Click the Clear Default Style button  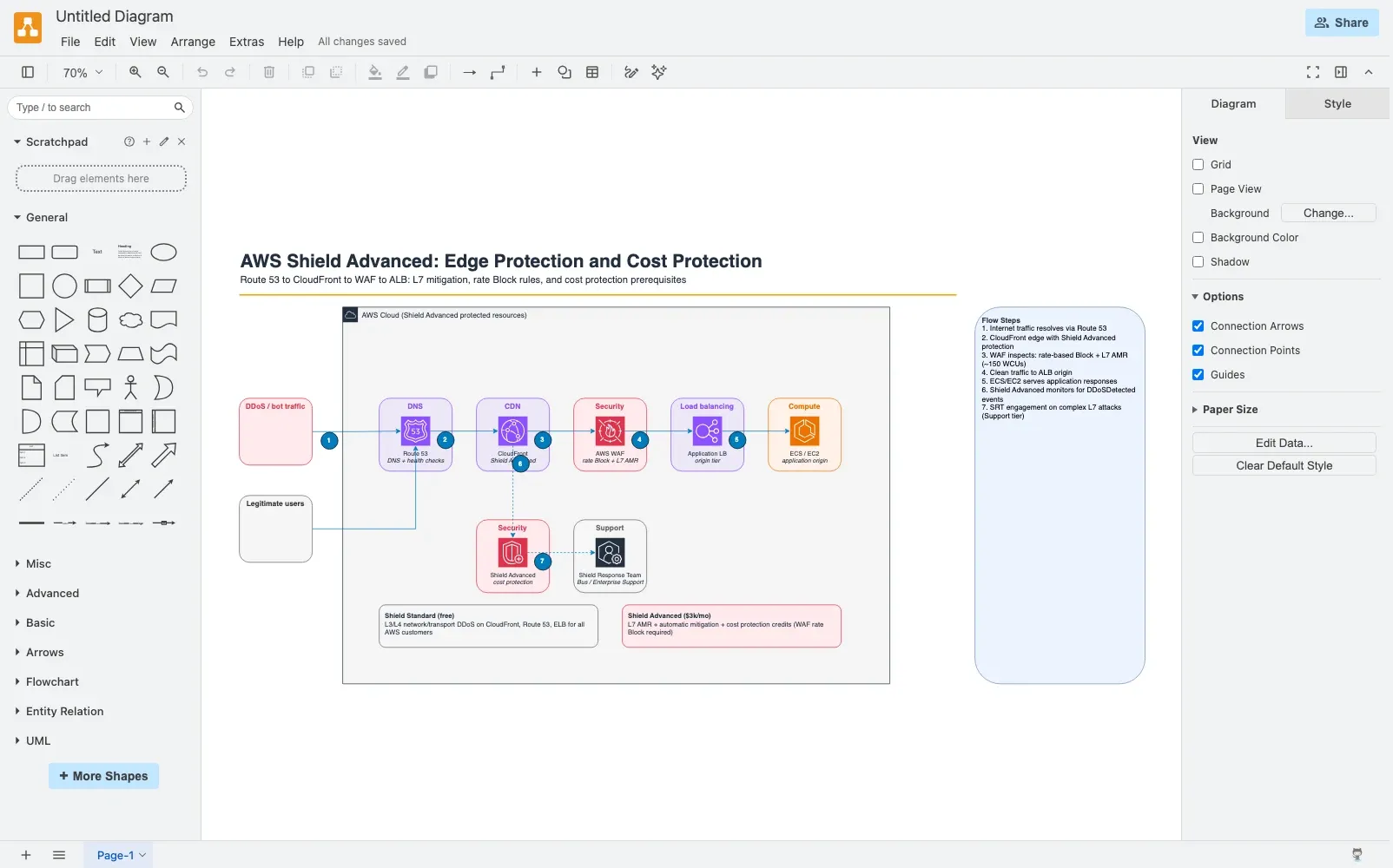click(x=1284, y=466)
